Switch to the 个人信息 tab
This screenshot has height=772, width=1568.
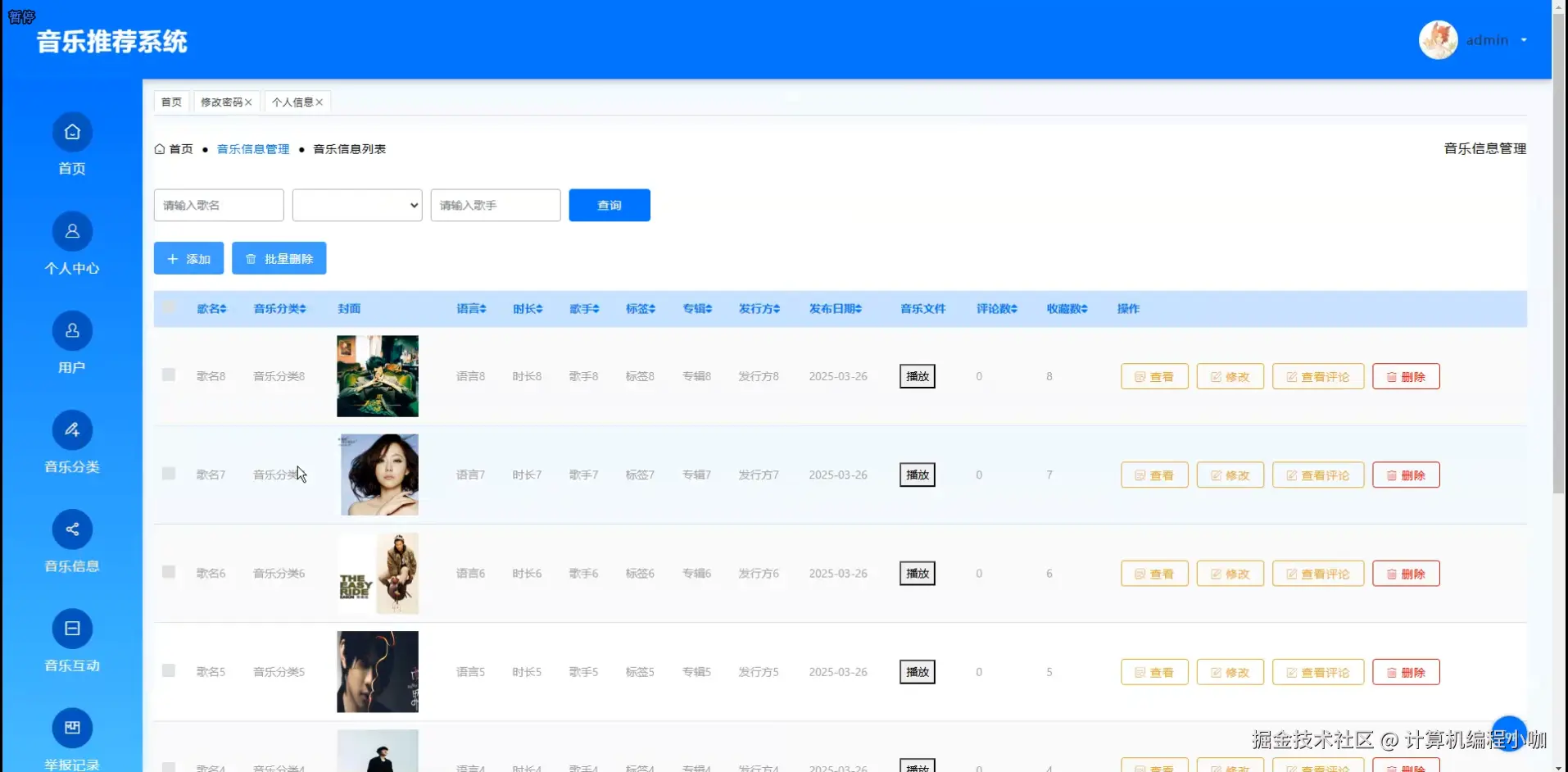[292, 102]
